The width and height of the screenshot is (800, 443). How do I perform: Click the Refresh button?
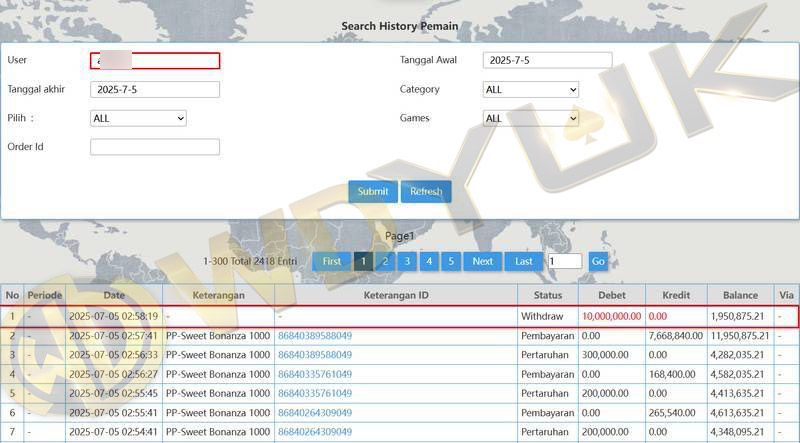(426, 191)
